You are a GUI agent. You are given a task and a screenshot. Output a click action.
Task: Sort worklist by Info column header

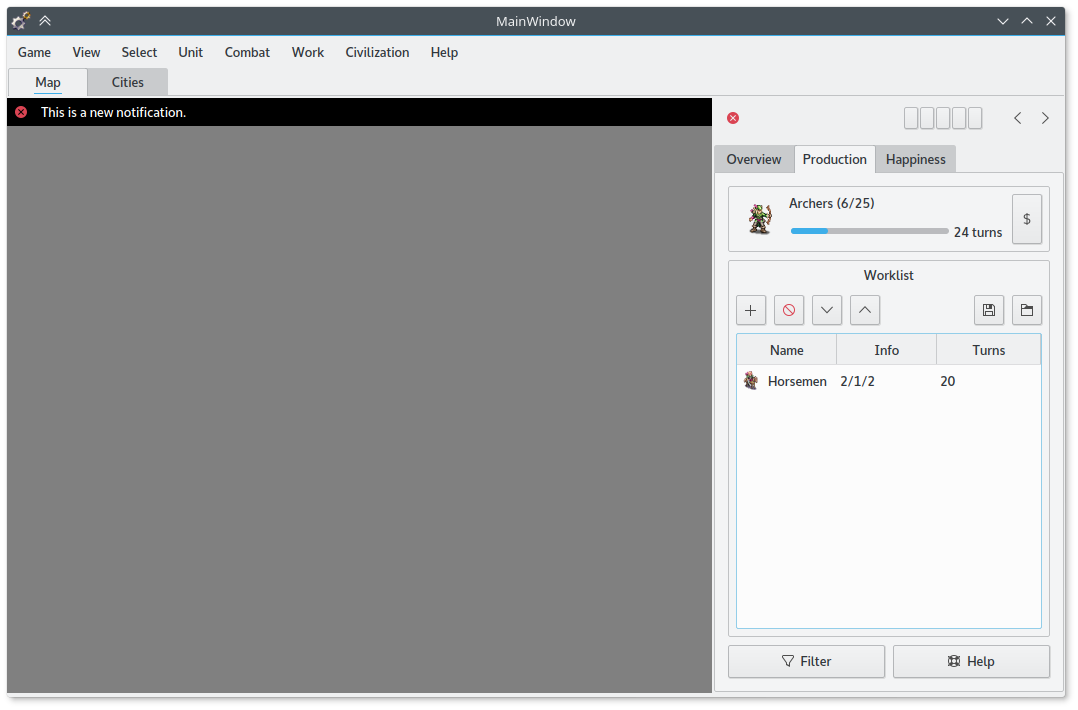point(886,350)
